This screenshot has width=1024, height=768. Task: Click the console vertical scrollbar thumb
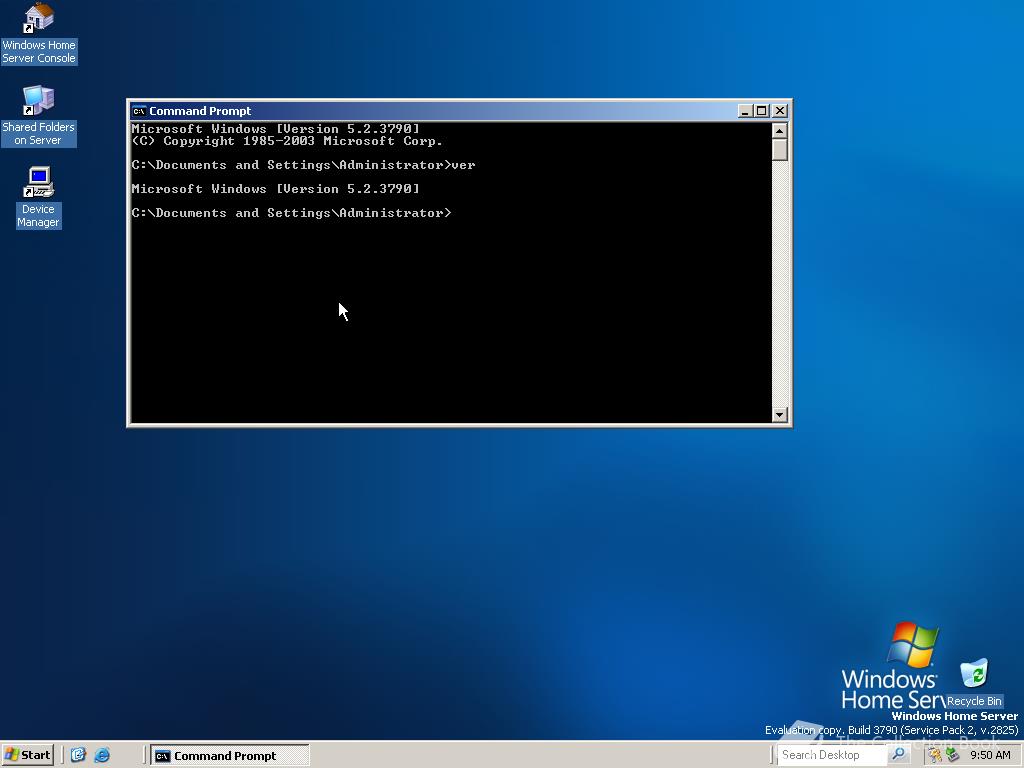point(779,149)
